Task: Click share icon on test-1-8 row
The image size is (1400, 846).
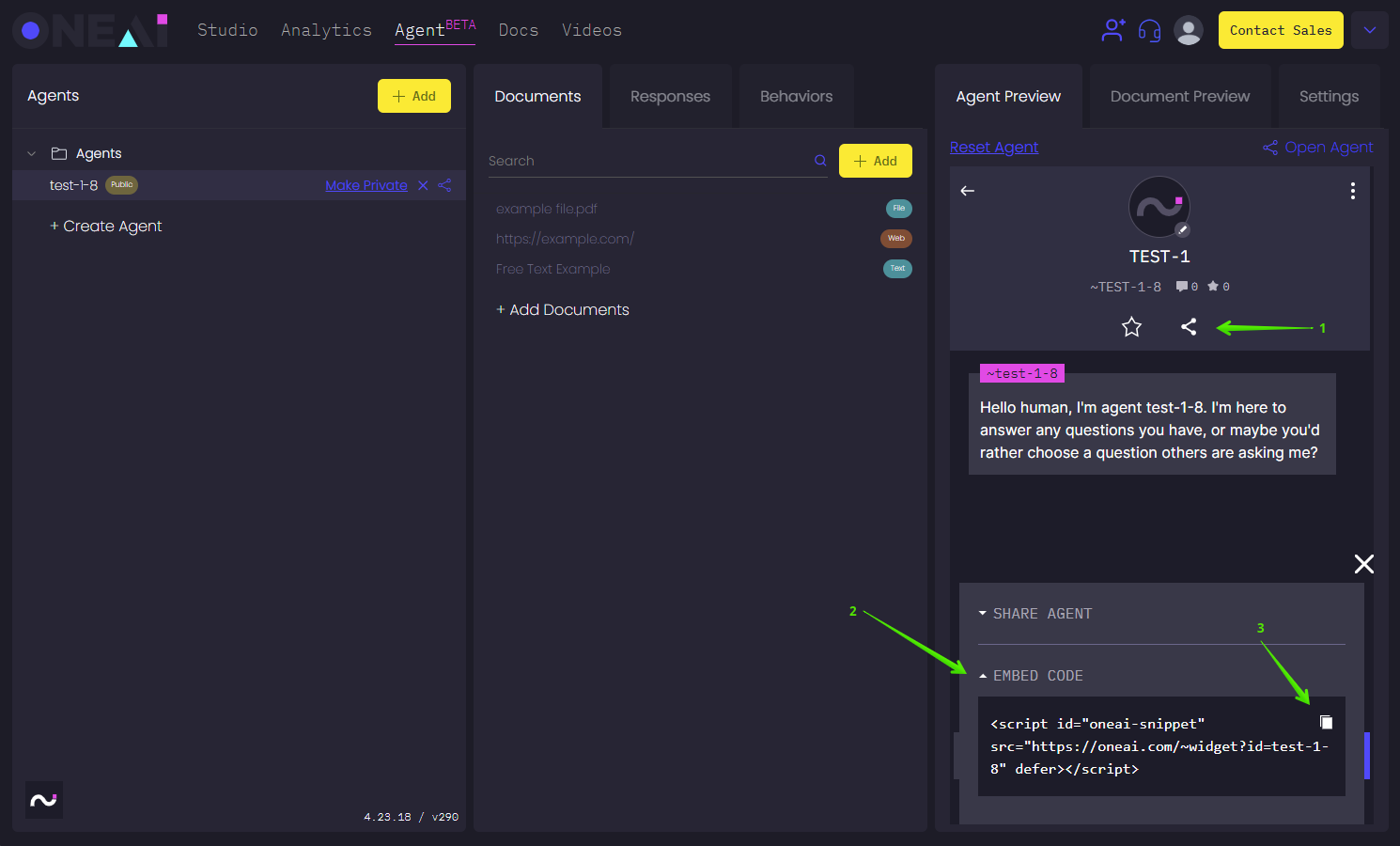Action: click(445, 185)
